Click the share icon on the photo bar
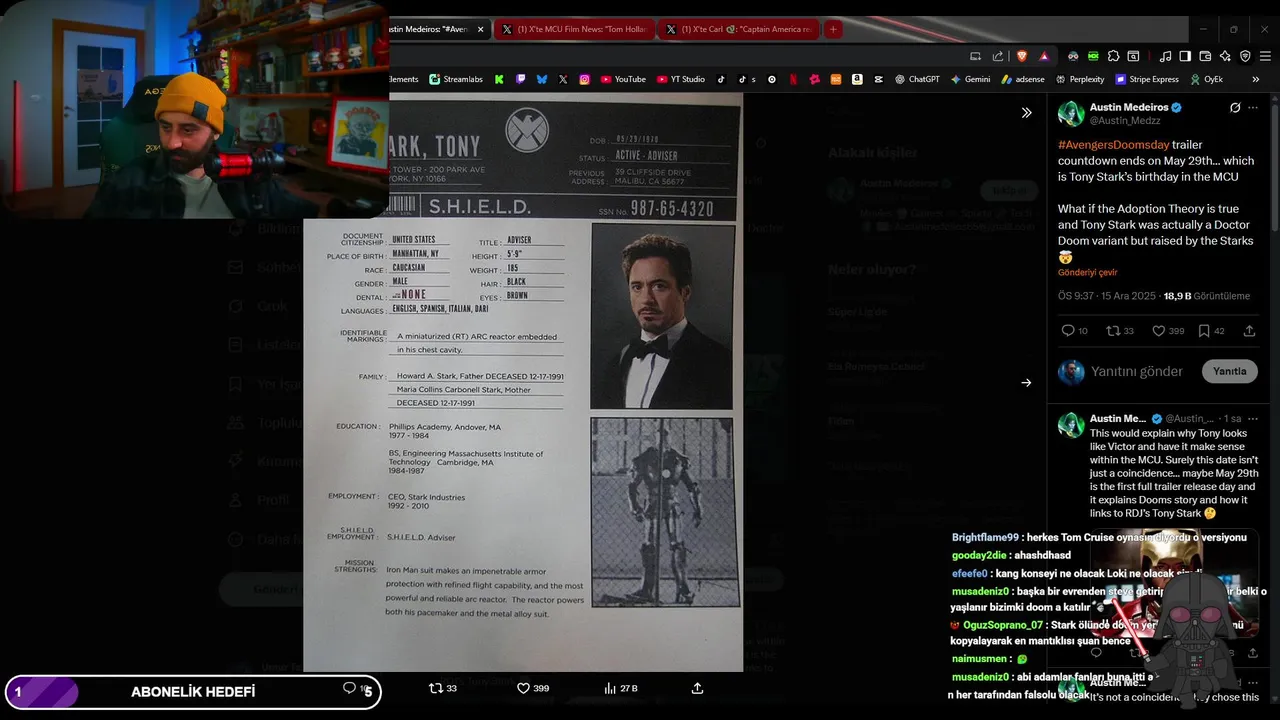Image resolution: width=1280 pixels, height=720 pixels. click(x=697, y=688)
